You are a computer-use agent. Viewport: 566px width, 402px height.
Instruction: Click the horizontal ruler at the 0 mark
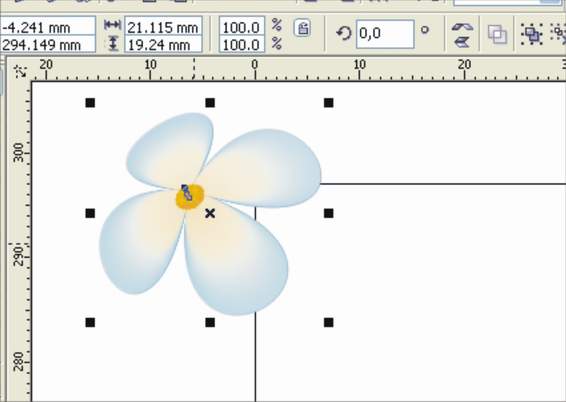point(255,69)
